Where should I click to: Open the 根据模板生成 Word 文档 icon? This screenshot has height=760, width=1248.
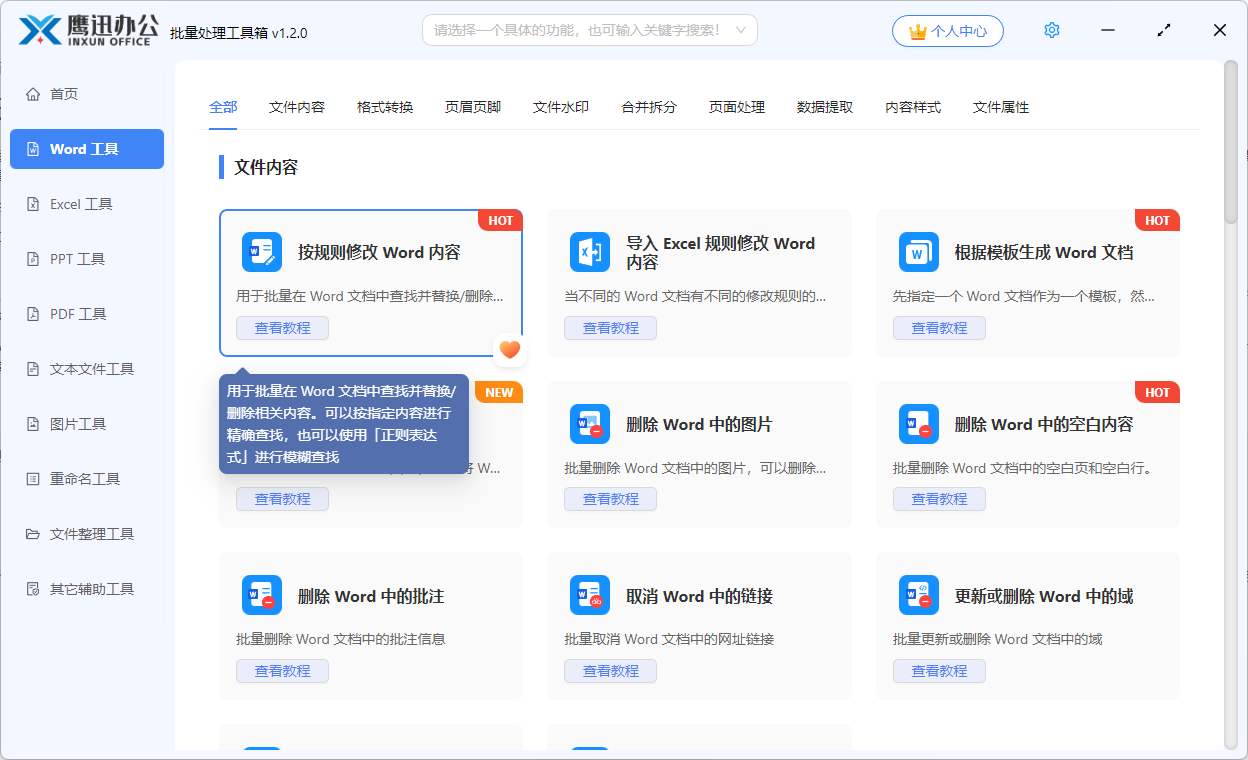[918, 252]
